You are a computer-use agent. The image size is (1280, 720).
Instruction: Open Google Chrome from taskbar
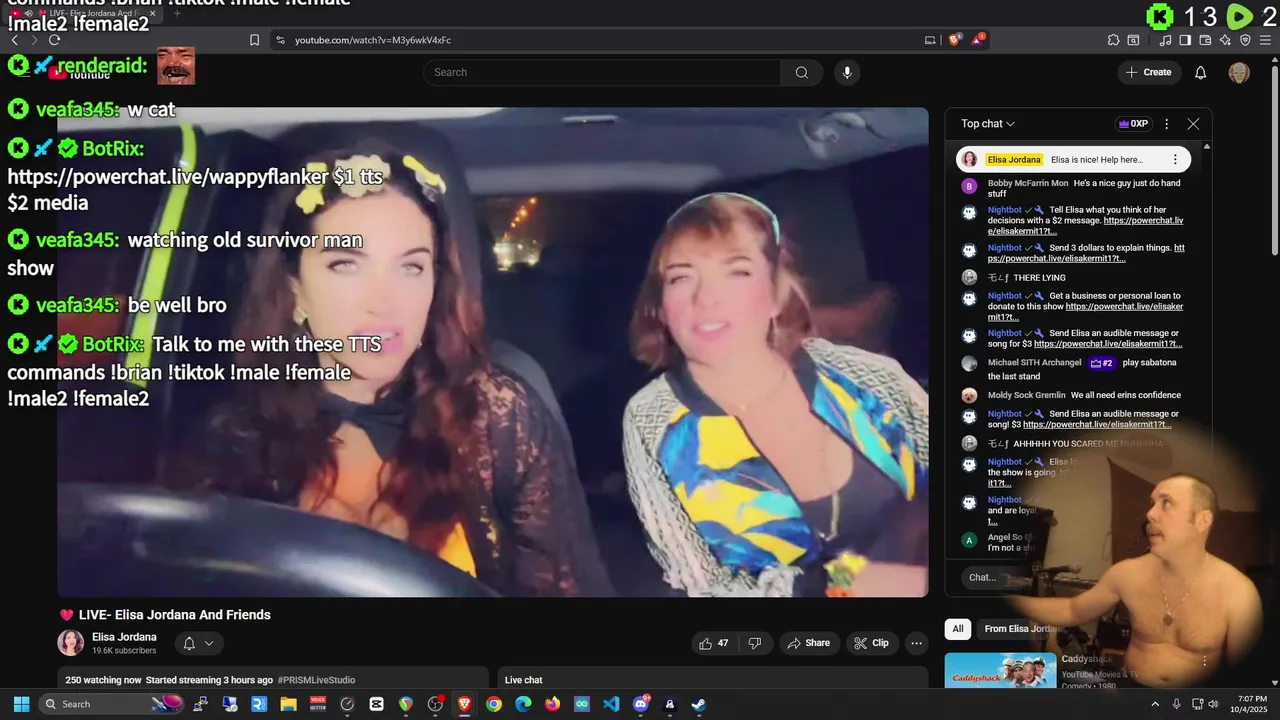tap(494, 704)
